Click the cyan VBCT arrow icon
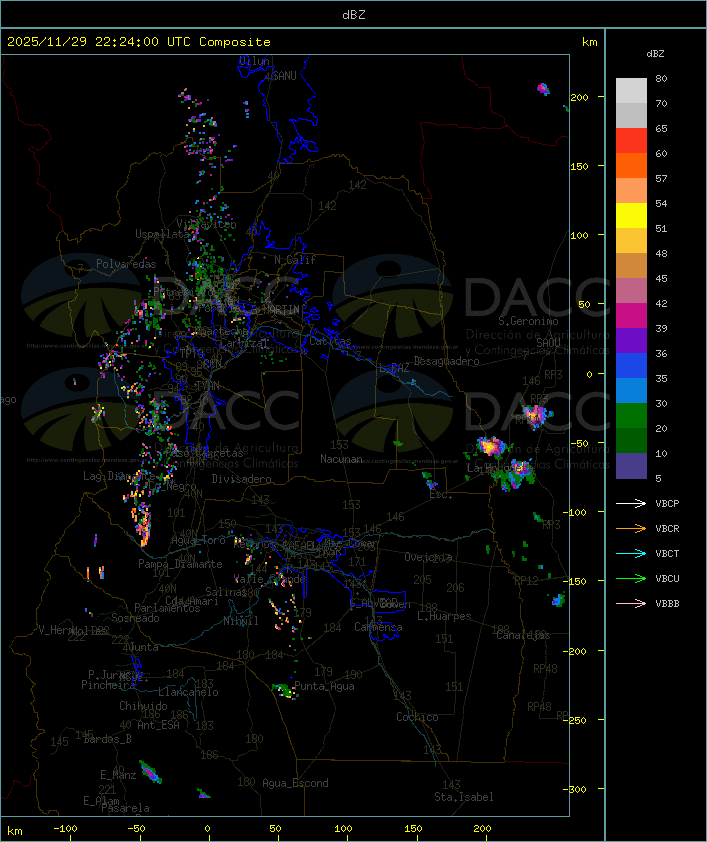Image resolution: width=707 pixels, height=842 pixels. coord(631,553)
